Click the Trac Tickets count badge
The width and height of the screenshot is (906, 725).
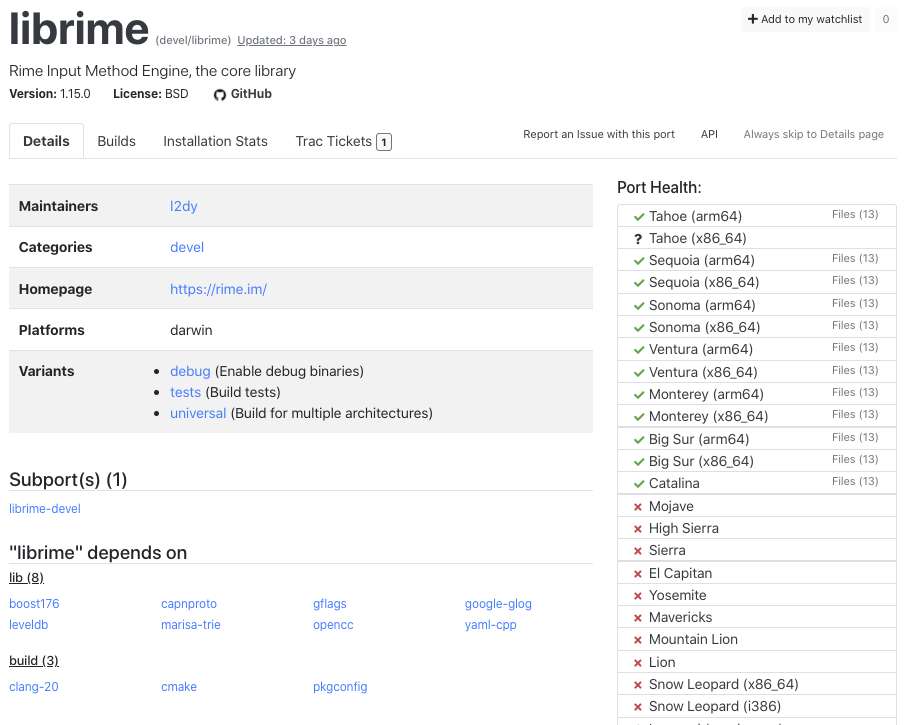pyautogui.click(x=384, y=142)
